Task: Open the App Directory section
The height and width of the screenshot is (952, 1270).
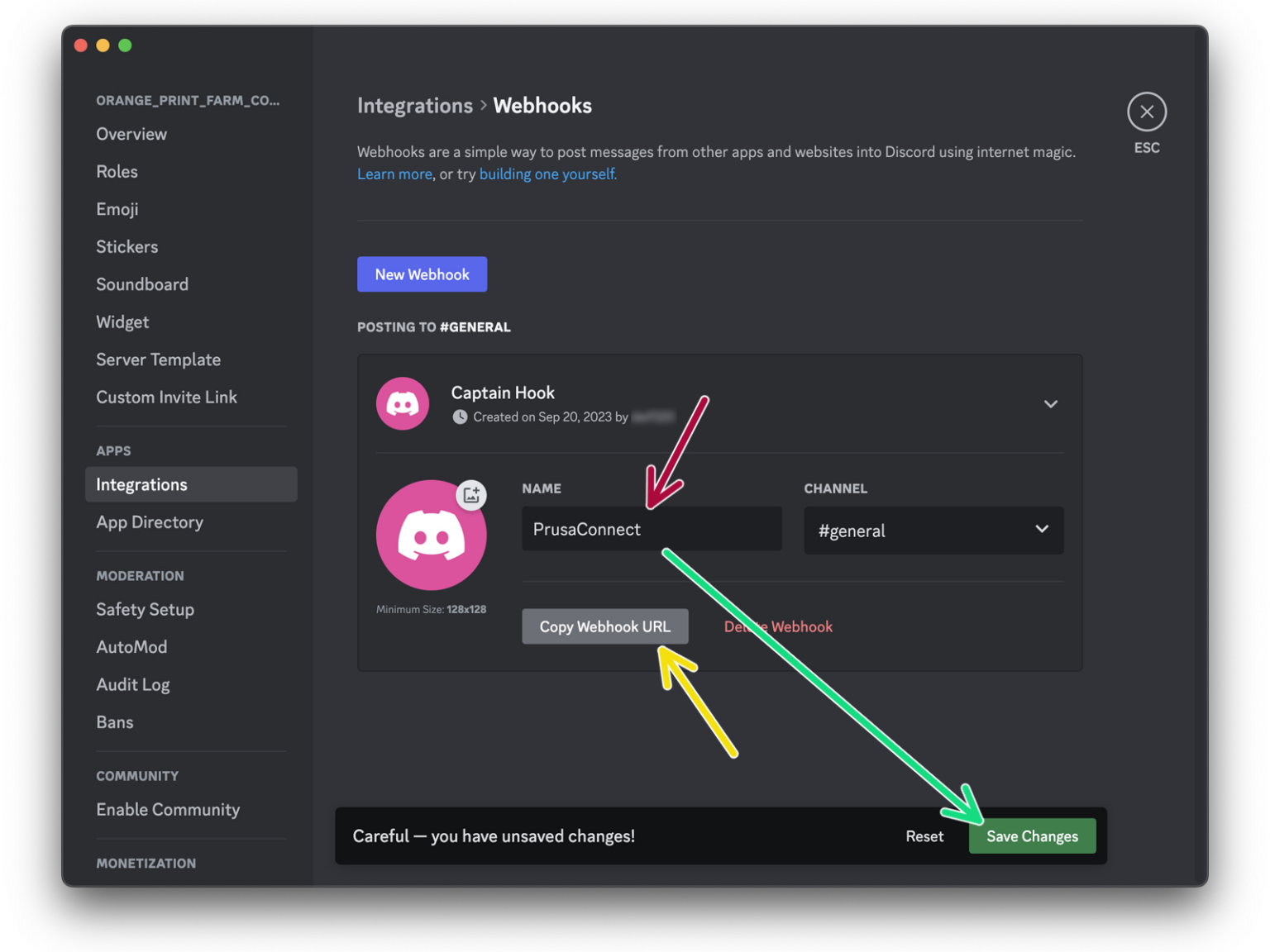Action: (x=149, y=521)
